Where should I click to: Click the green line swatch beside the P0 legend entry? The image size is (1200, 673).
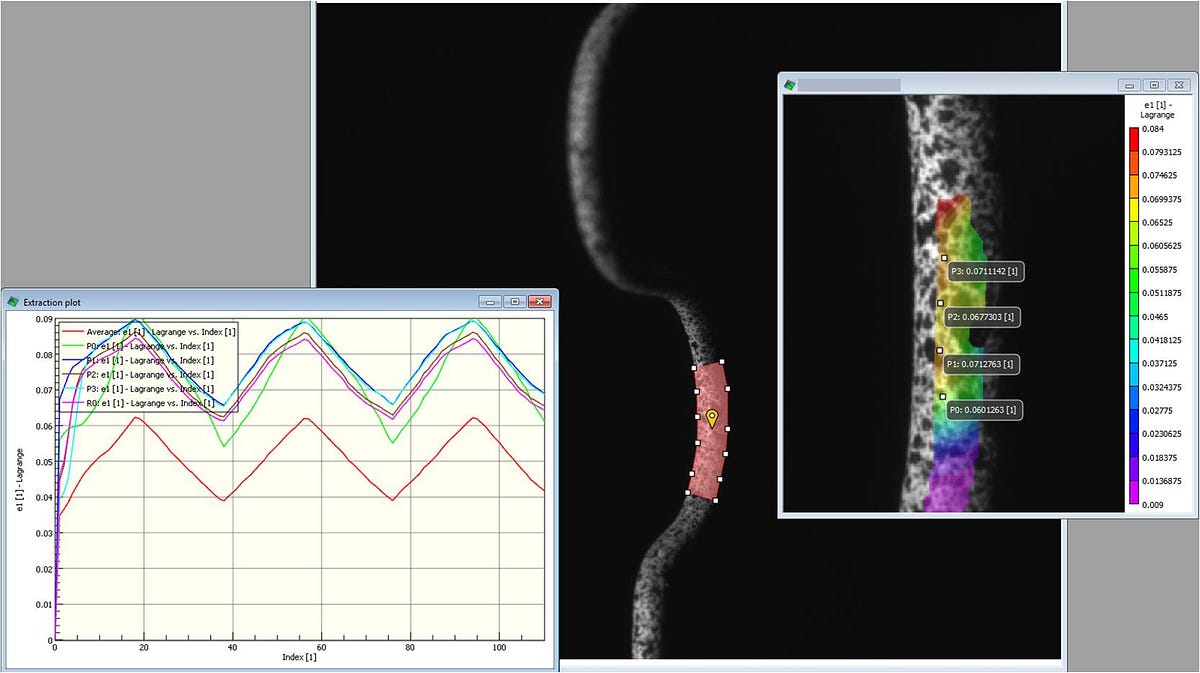pyautogui.click(x=72, y=345)
